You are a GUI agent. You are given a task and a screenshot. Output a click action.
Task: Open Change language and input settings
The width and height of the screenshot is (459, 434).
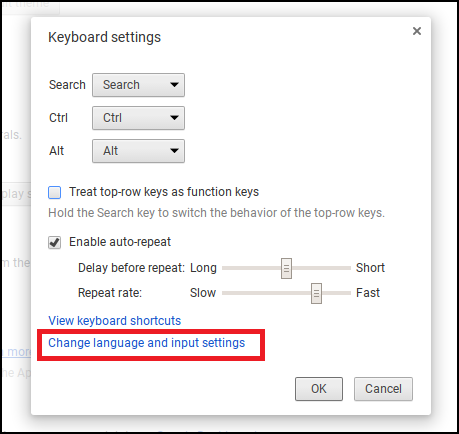click(x=147, y=343)
